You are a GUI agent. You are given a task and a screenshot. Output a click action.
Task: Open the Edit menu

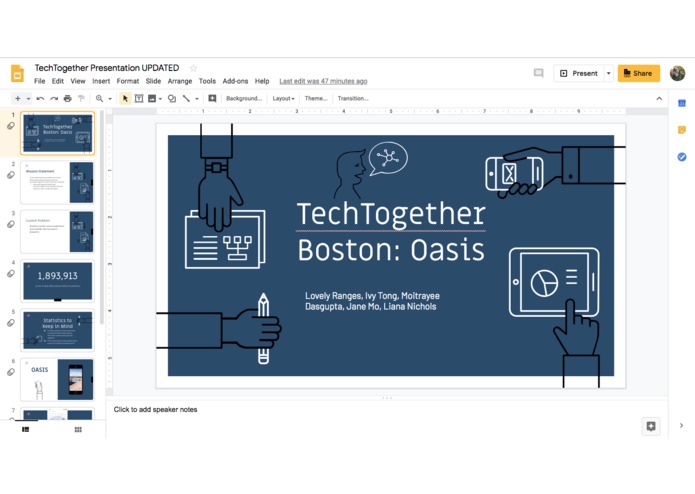coord(58,81)
